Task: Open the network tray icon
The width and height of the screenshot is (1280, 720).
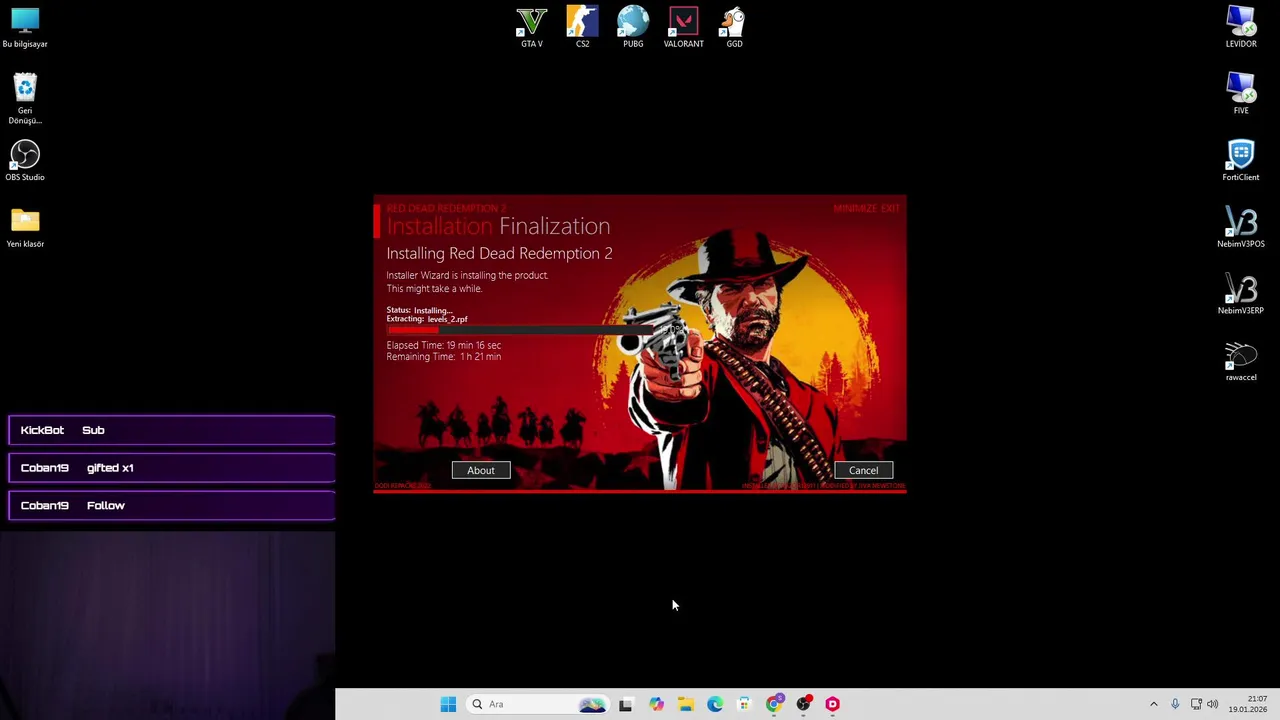Action: click(x=1196, y=704)
